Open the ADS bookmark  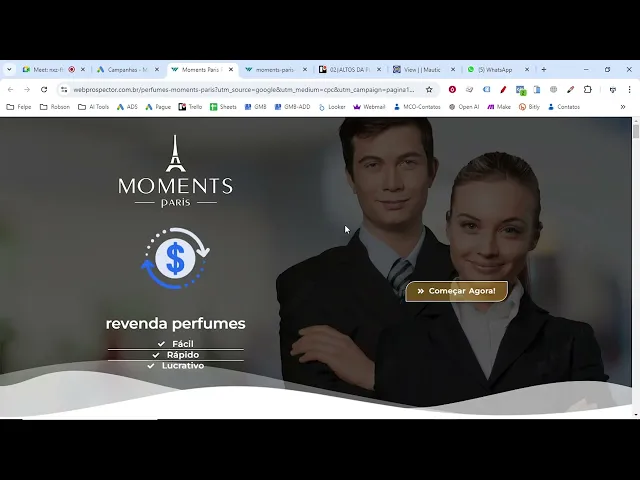[127, 107]
